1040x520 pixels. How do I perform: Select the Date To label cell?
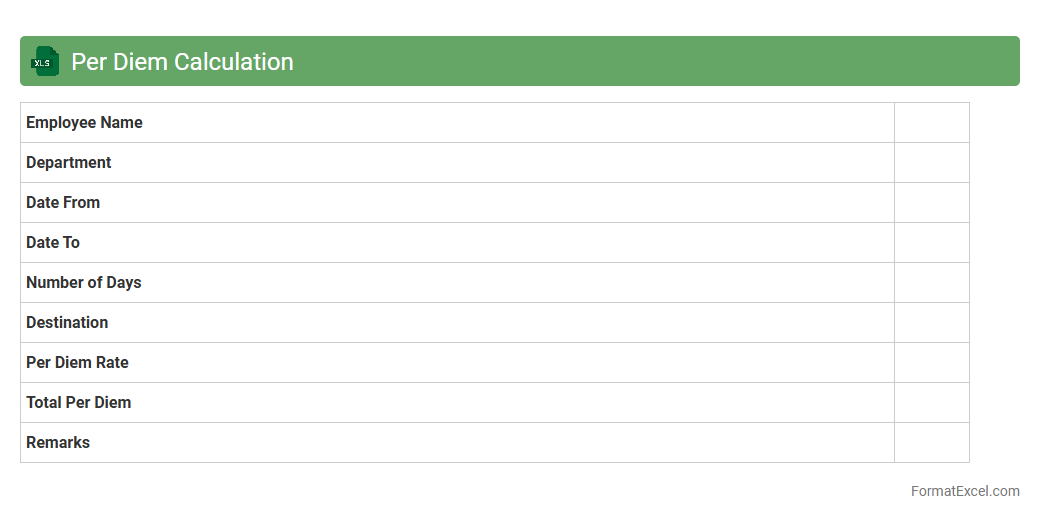tap(457, 243)
